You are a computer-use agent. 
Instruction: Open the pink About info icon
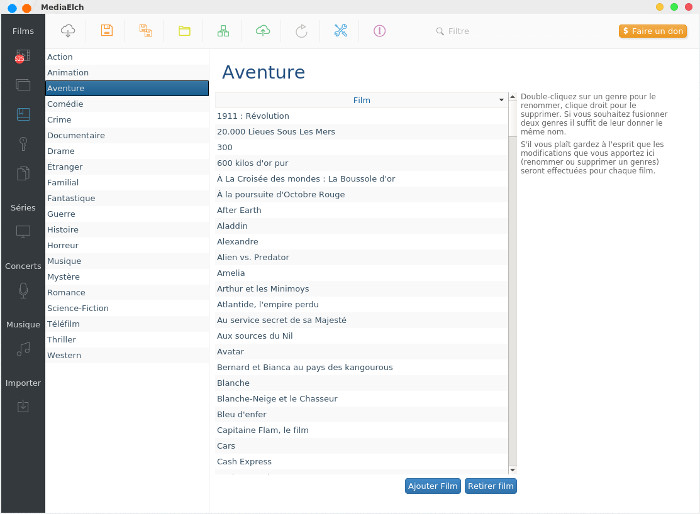point(379,31)
